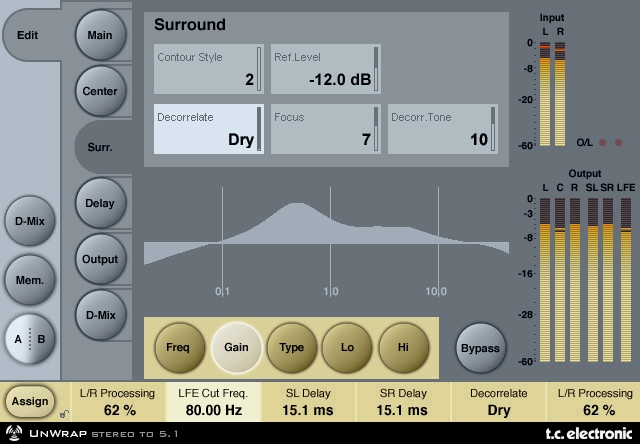Click the EQ contour curve display

327,241
